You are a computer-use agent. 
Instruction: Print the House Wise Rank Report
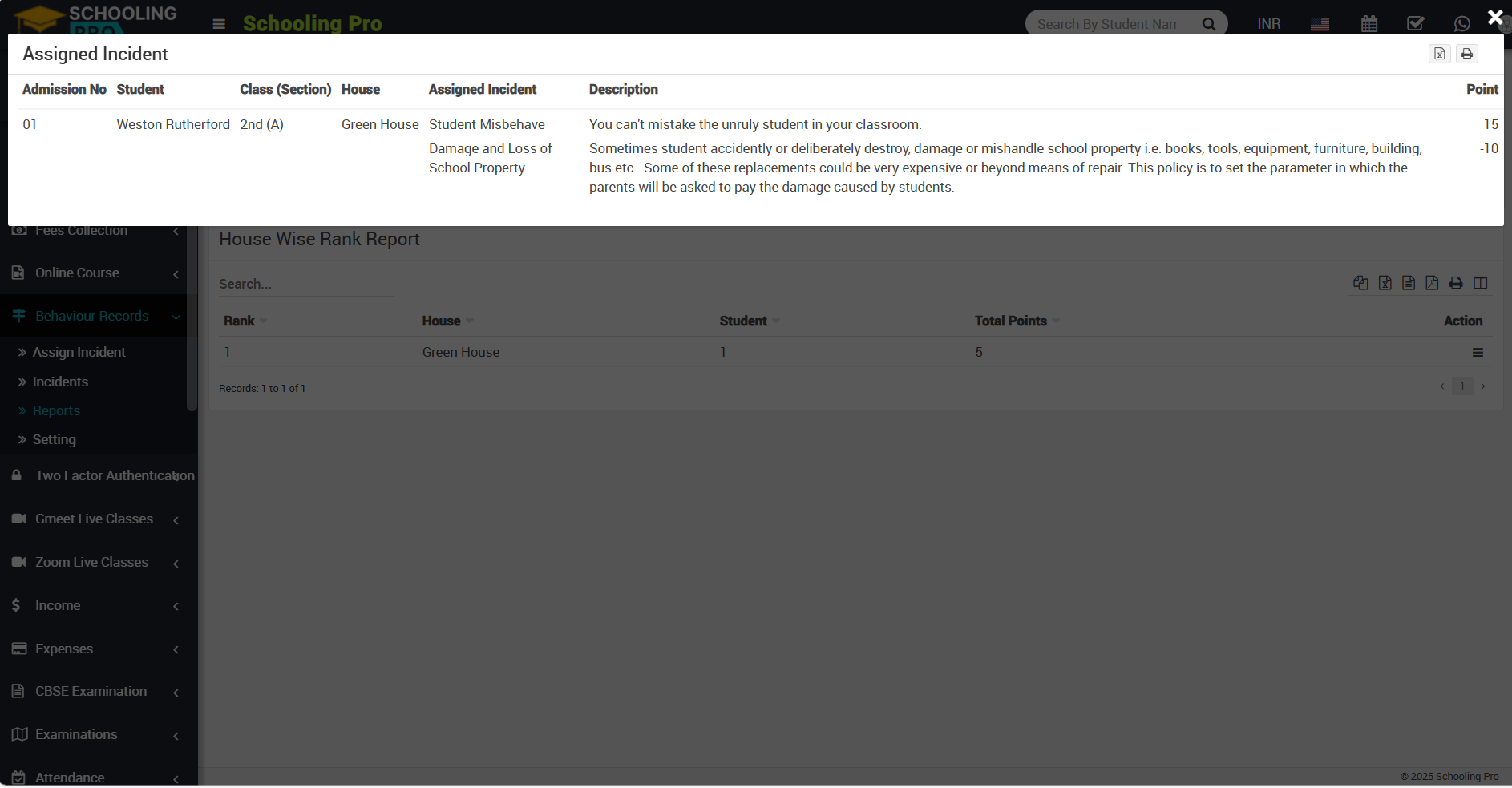click(1456, 283)
